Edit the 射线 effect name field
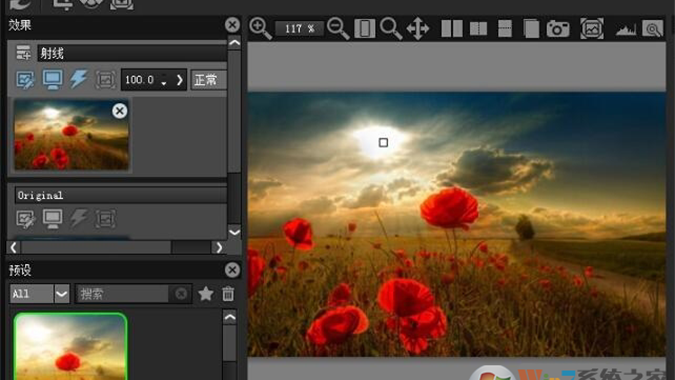The height and width of the screenshot is (380, 675). [x=132, y=53]
